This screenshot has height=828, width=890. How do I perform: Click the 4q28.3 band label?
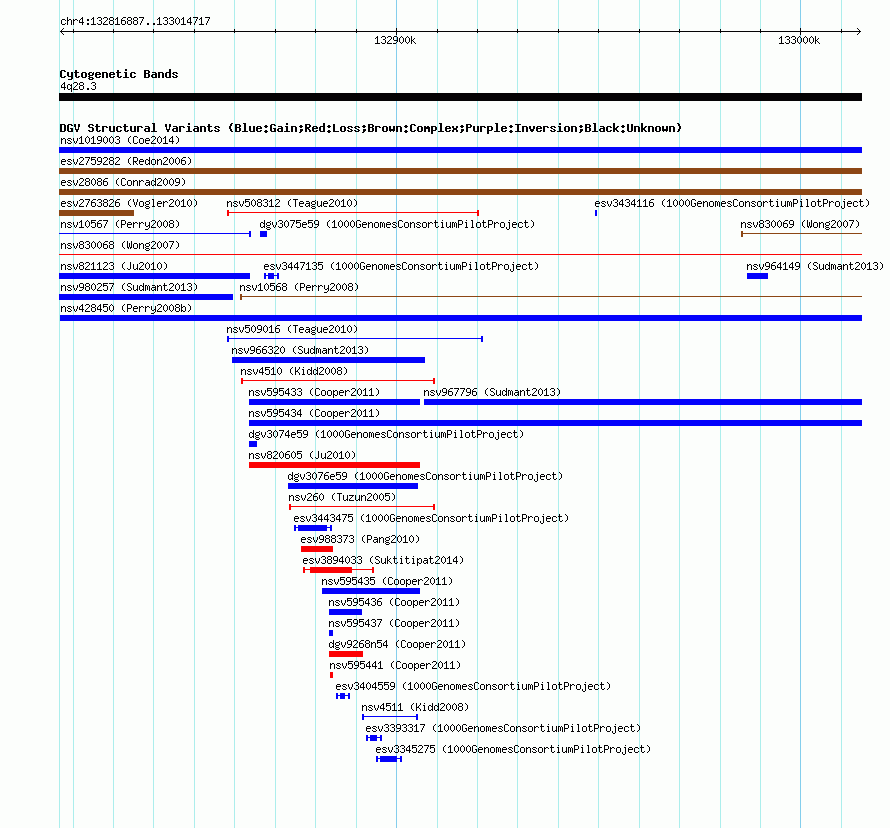[x=78, y=86]
